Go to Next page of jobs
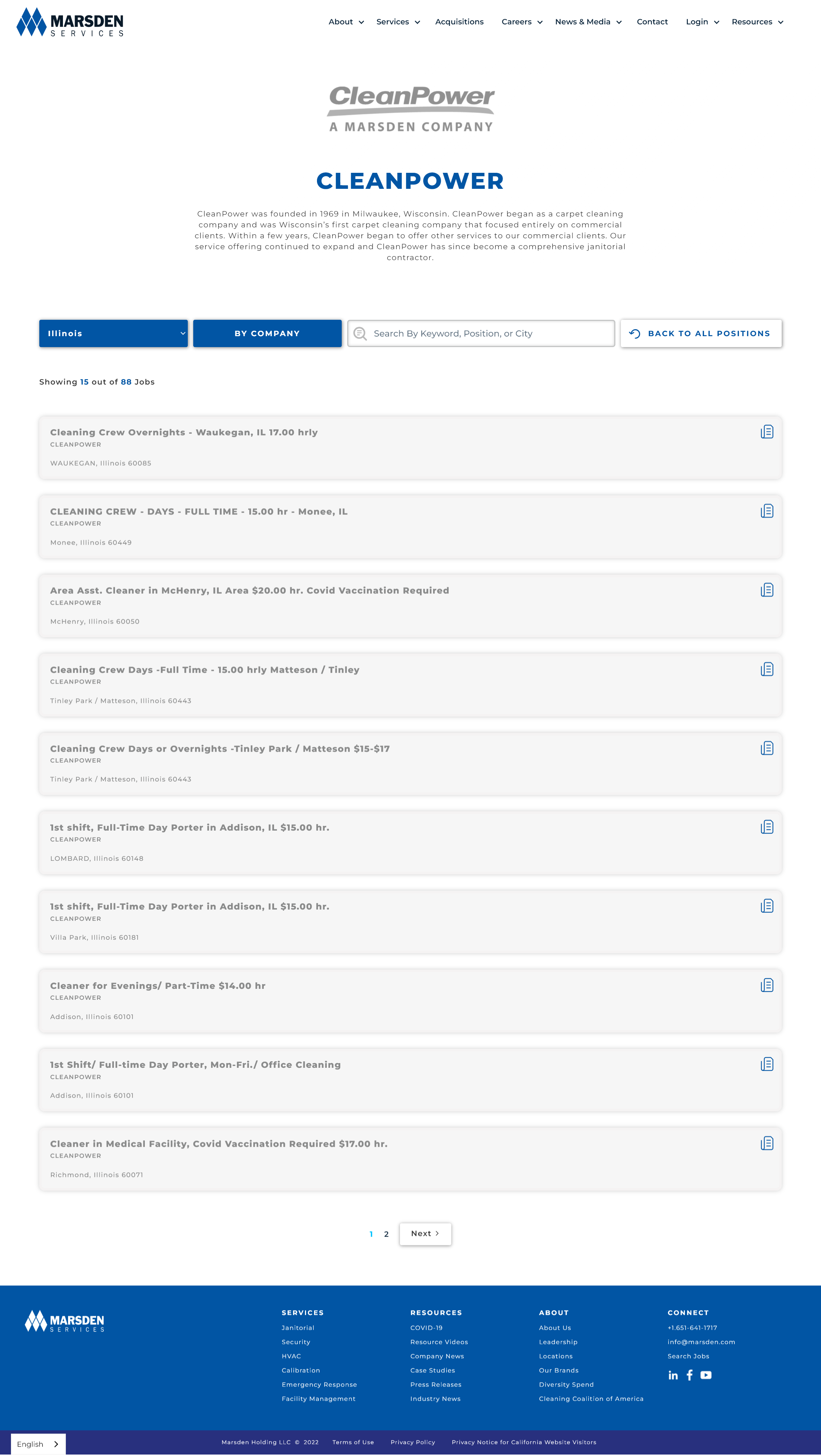Image resolution: width=821 pixels, height=1456 pixels. tap(425, 1233)
